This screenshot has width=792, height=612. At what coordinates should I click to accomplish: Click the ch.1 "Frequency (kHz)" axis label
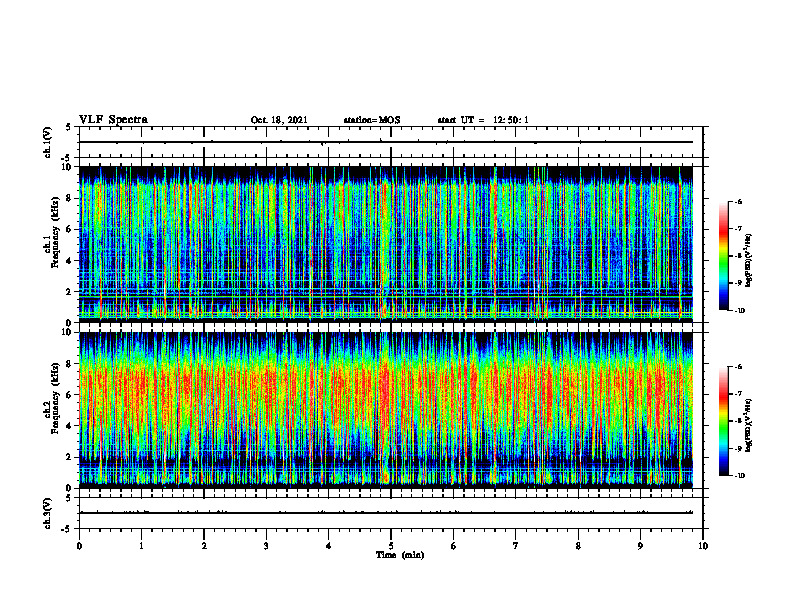55,232
